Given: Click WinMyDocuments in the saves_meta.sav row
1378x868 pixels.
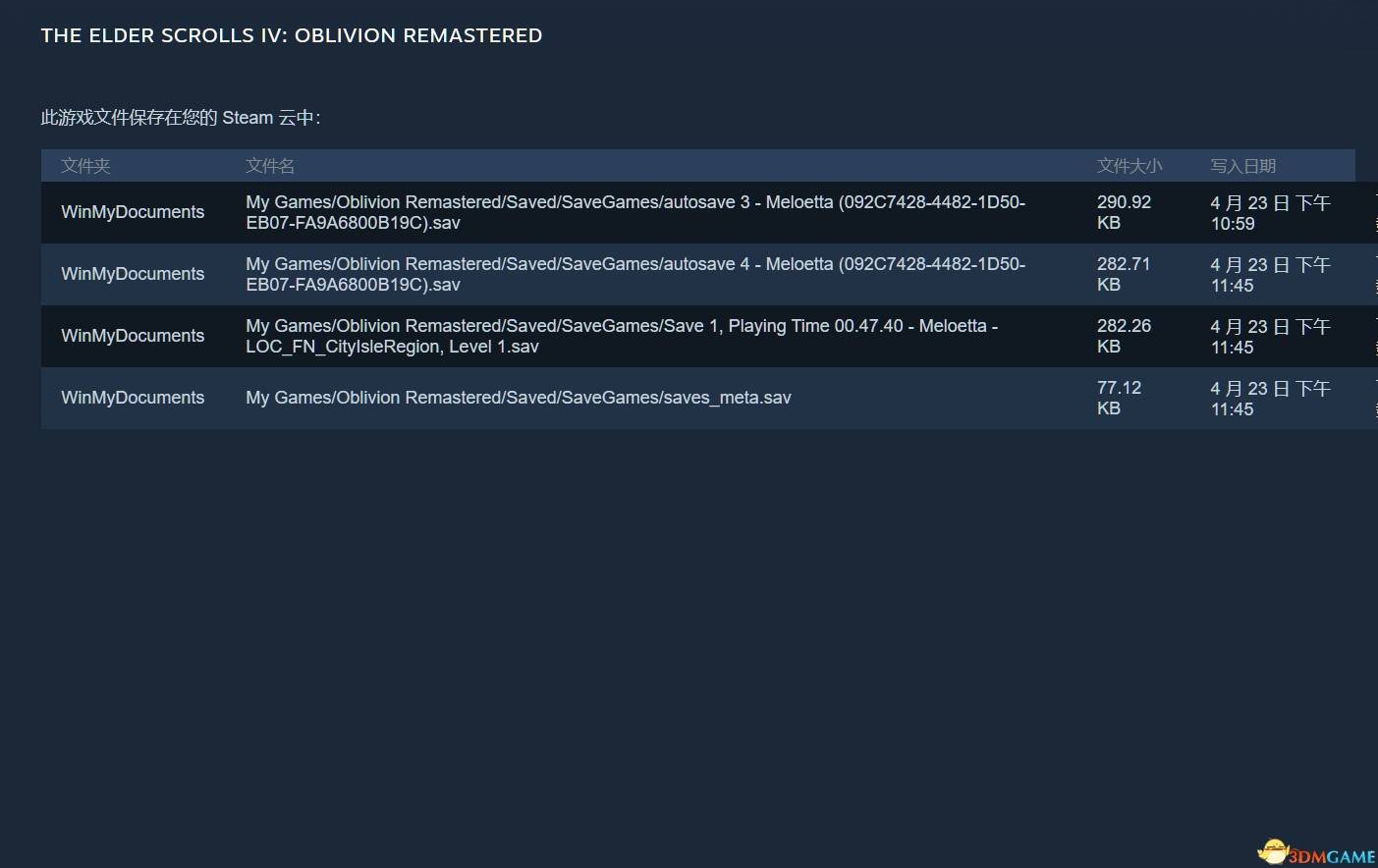Looking at the screenshot, I should (x=133, y=398).
